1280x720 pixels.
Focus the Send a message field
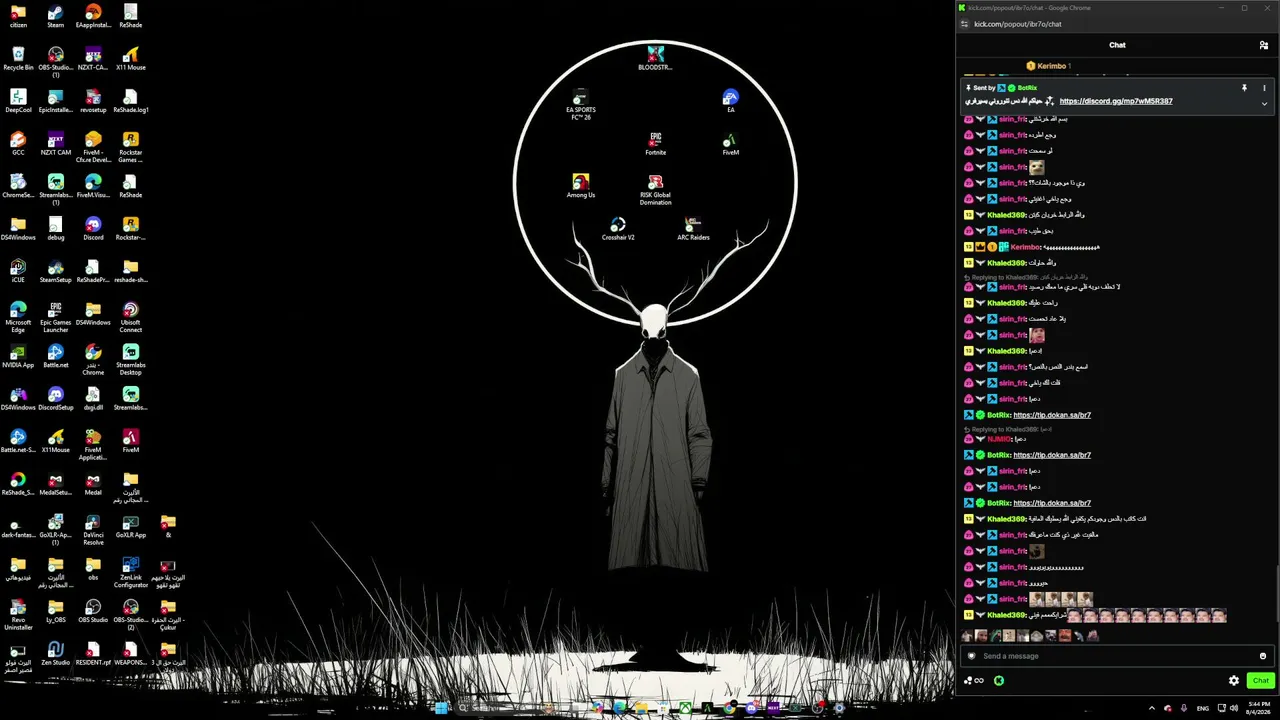(x=1116, y=656)
